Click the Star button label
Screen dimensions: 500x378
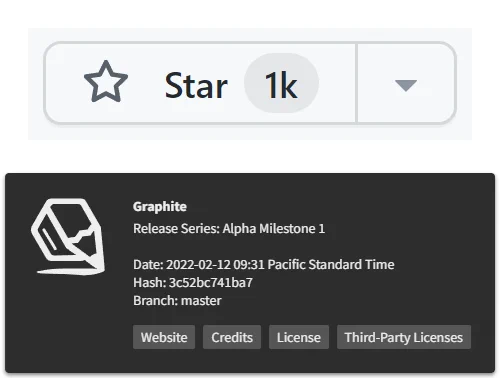coord(196,85)
